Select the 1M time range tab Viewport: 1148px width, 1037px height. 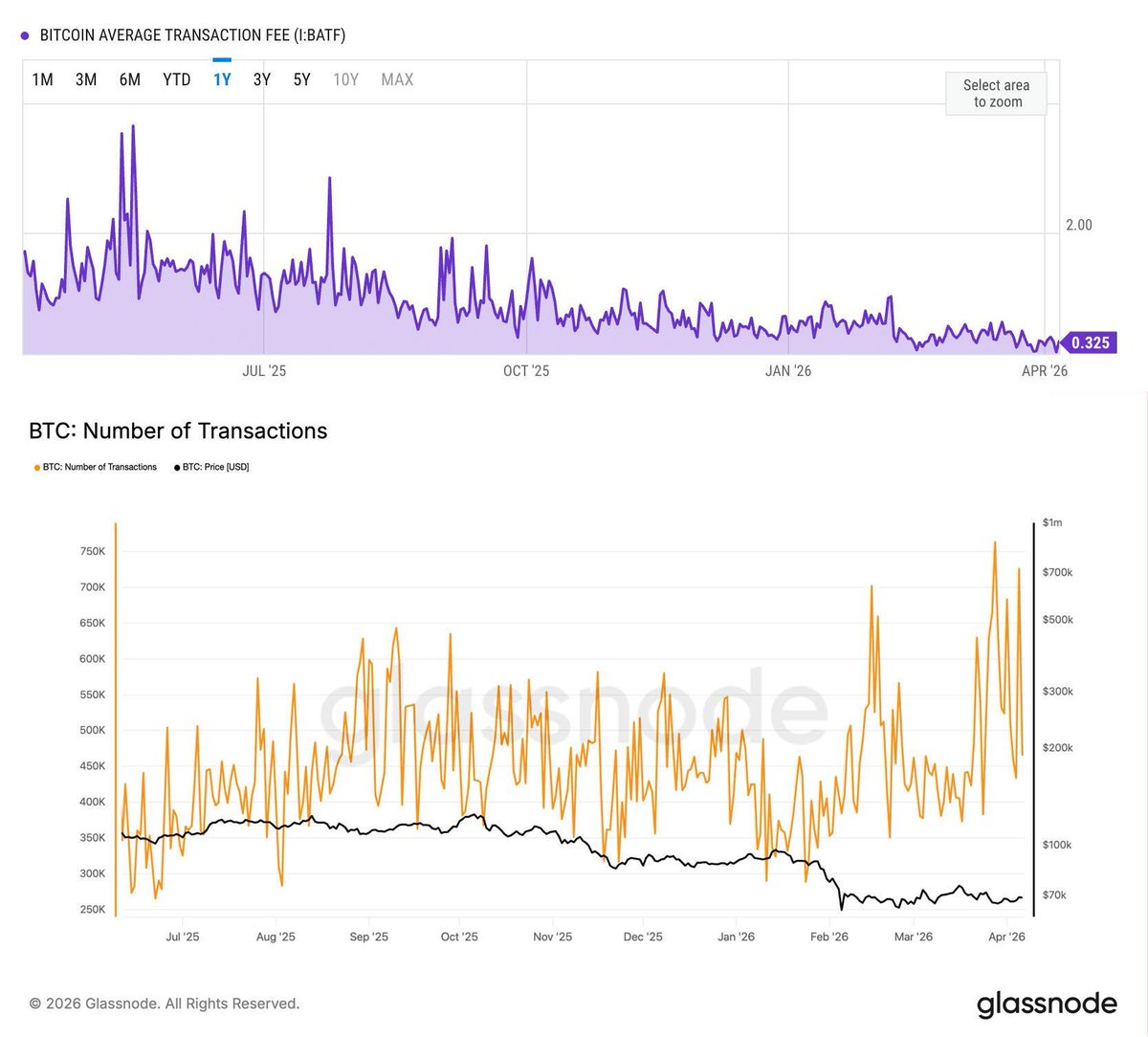click(42, 79)
